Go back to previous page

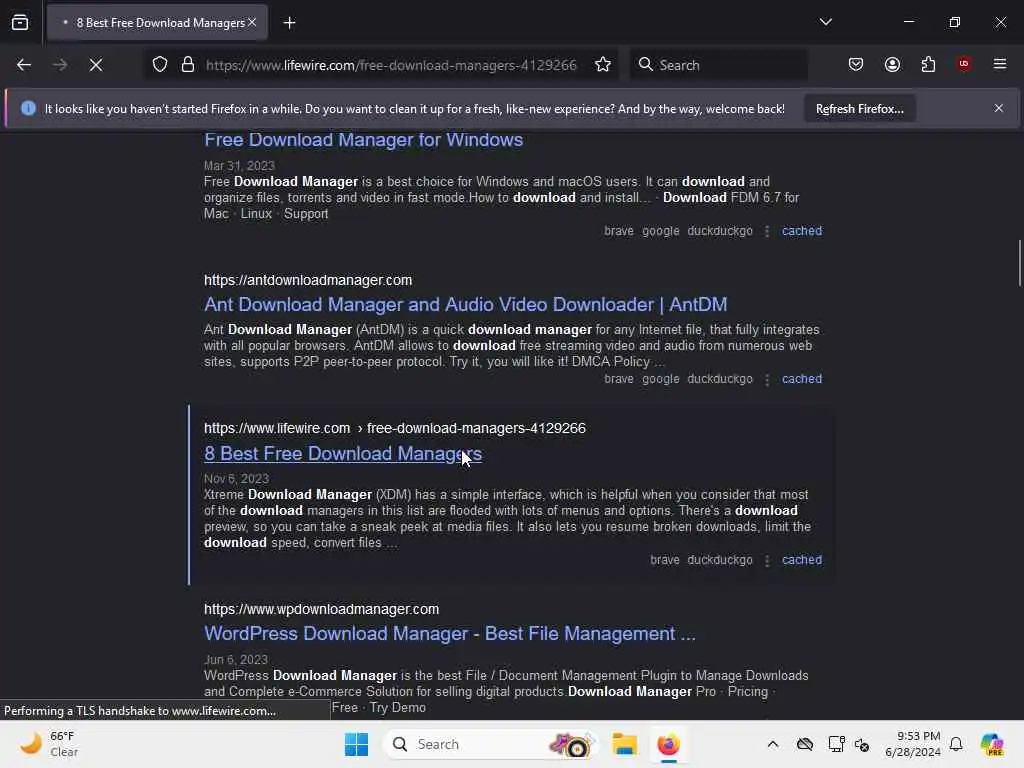coord(24,65)
